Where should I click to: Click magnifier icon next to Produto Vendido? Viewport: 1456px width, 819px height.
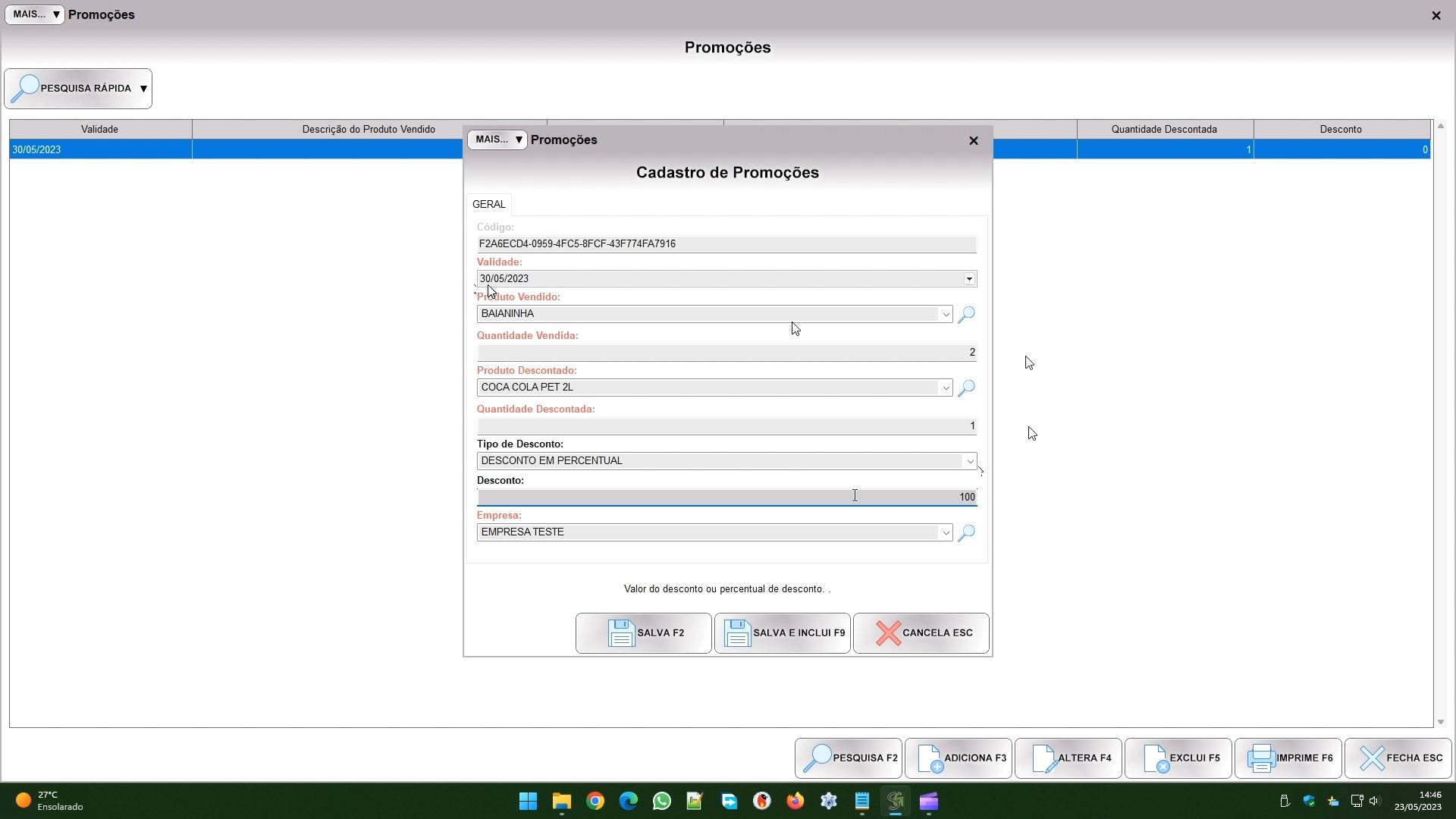(x=966, y=315)
